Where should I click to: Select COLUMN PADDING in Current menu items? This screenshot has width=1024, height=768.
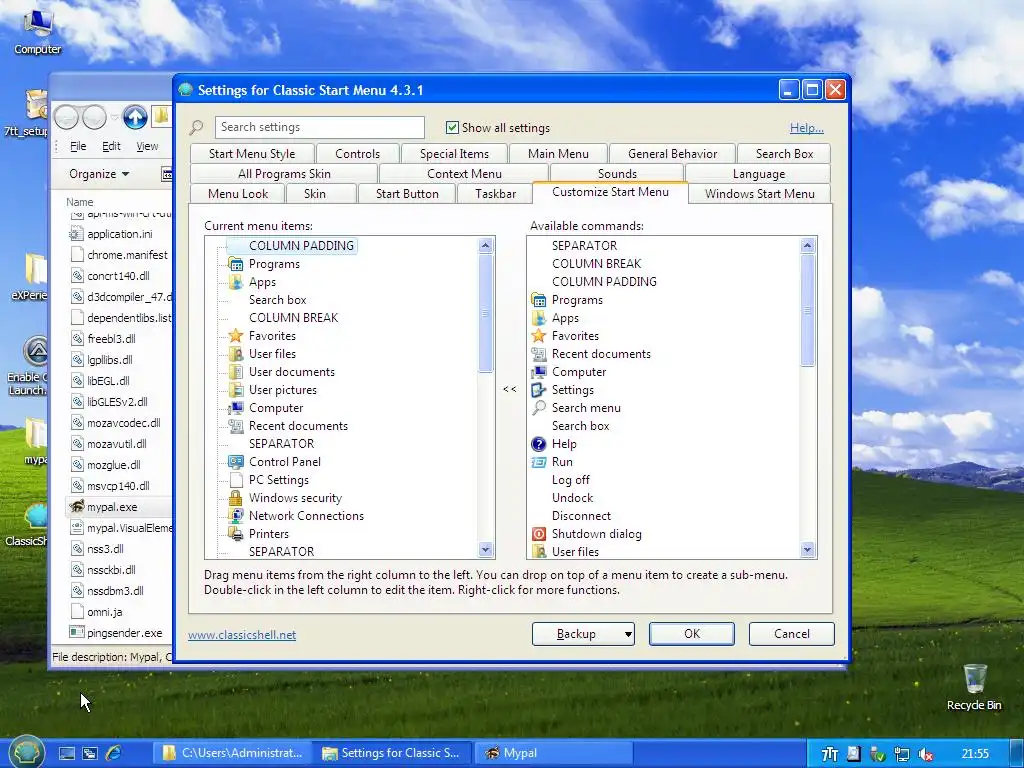pos(301,246)
